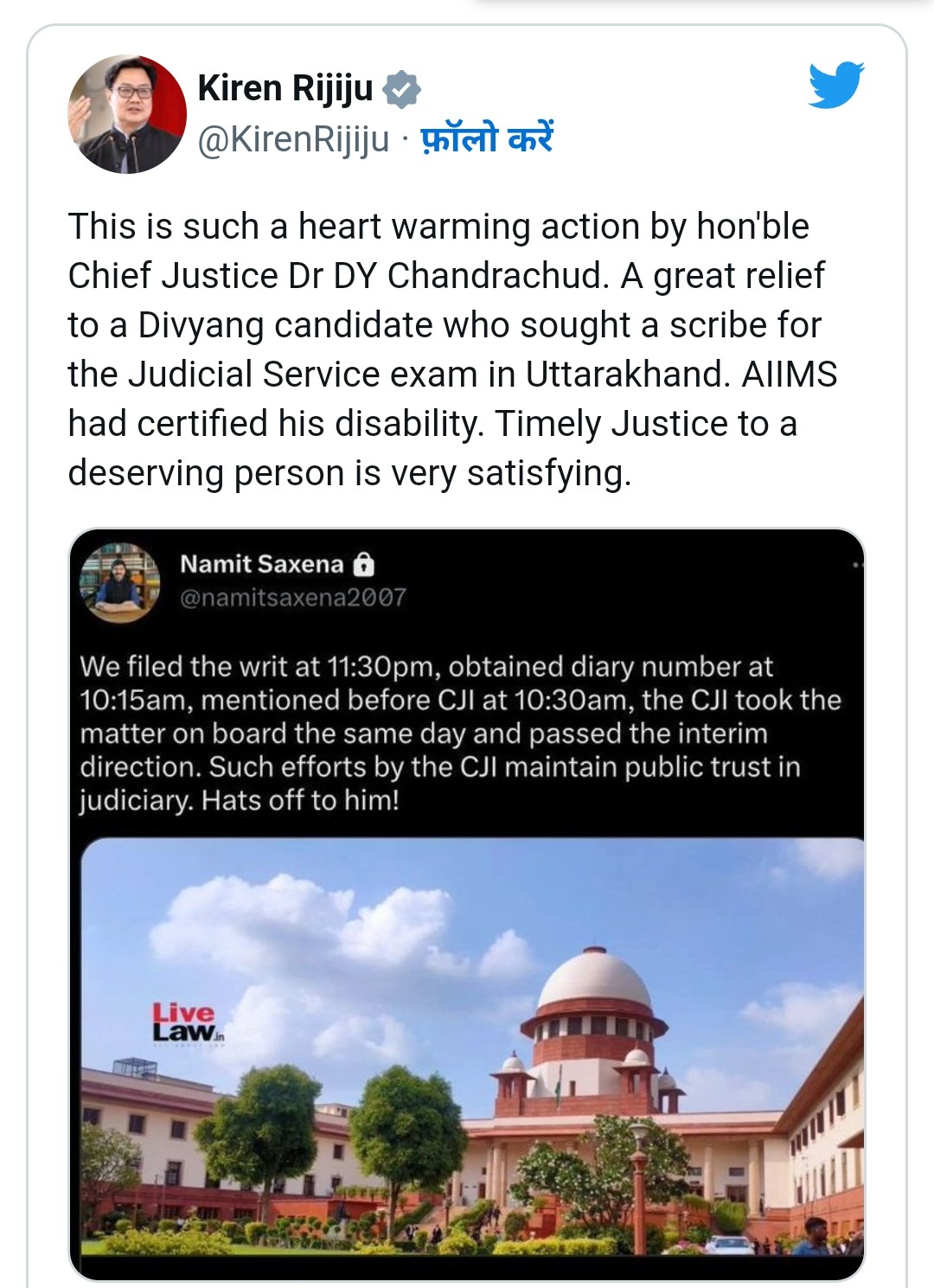Select the phrase 'Hats off to him!'
The image size is (934, 1288).
coord(300,800)
